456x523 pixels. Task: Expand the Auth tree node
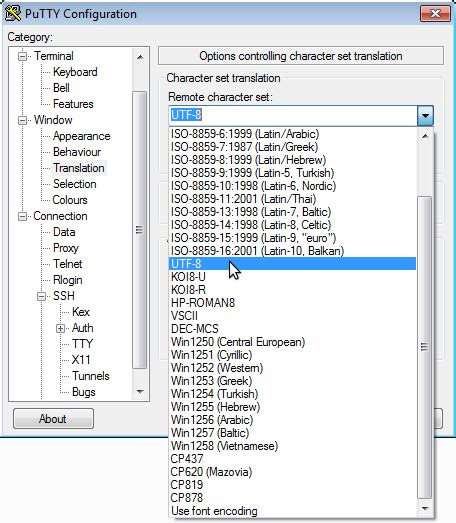click(x=60, y=329)
